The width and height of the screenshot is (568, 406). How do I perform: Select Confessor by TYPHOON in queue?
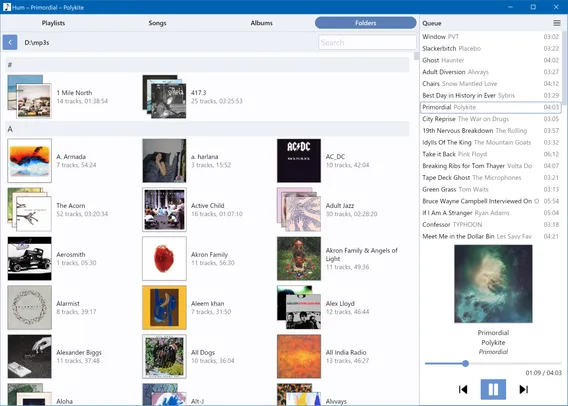click(490, 225)
